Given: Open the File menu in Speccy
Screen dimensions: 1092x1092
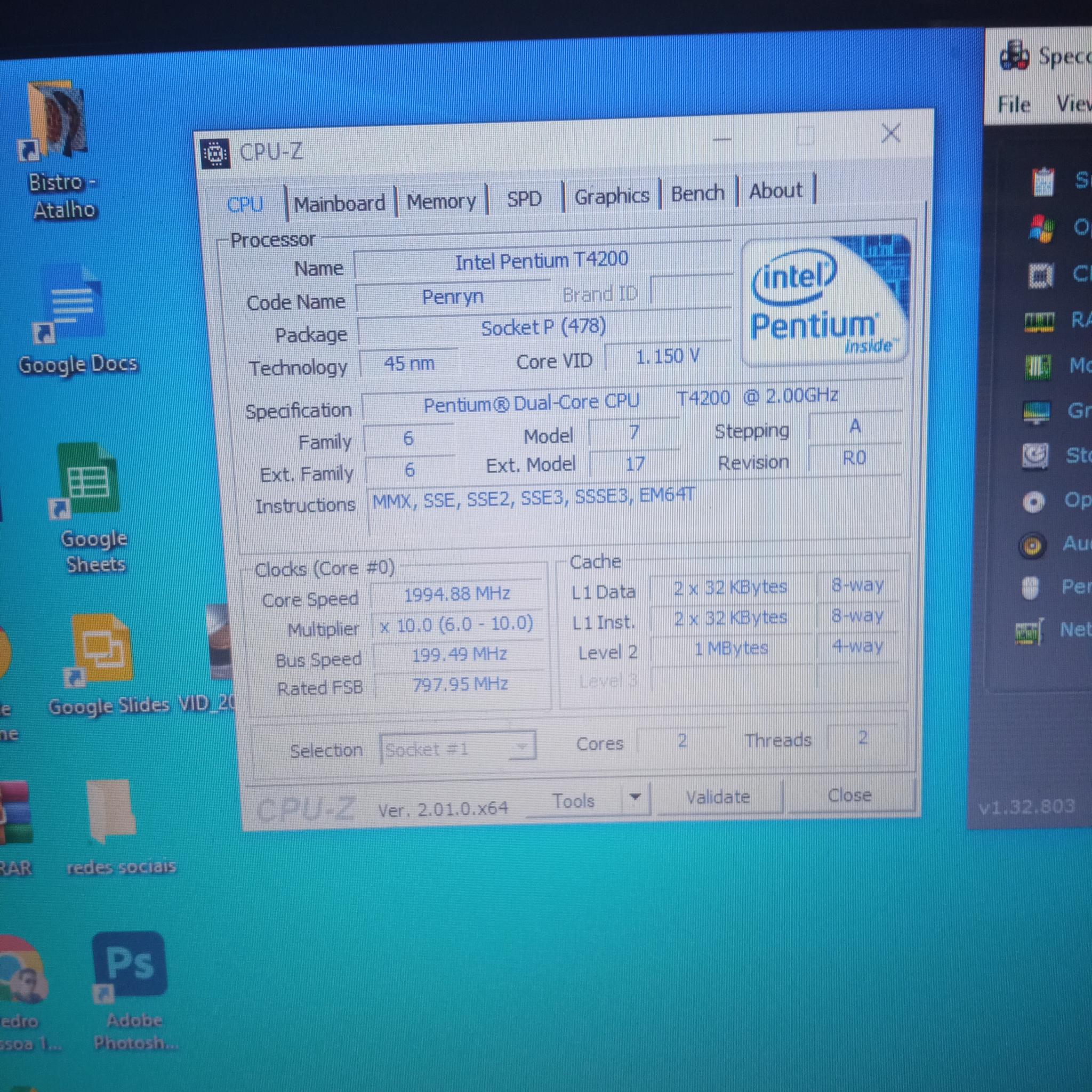Looking at the screenshot, I should pos(1014,105).
